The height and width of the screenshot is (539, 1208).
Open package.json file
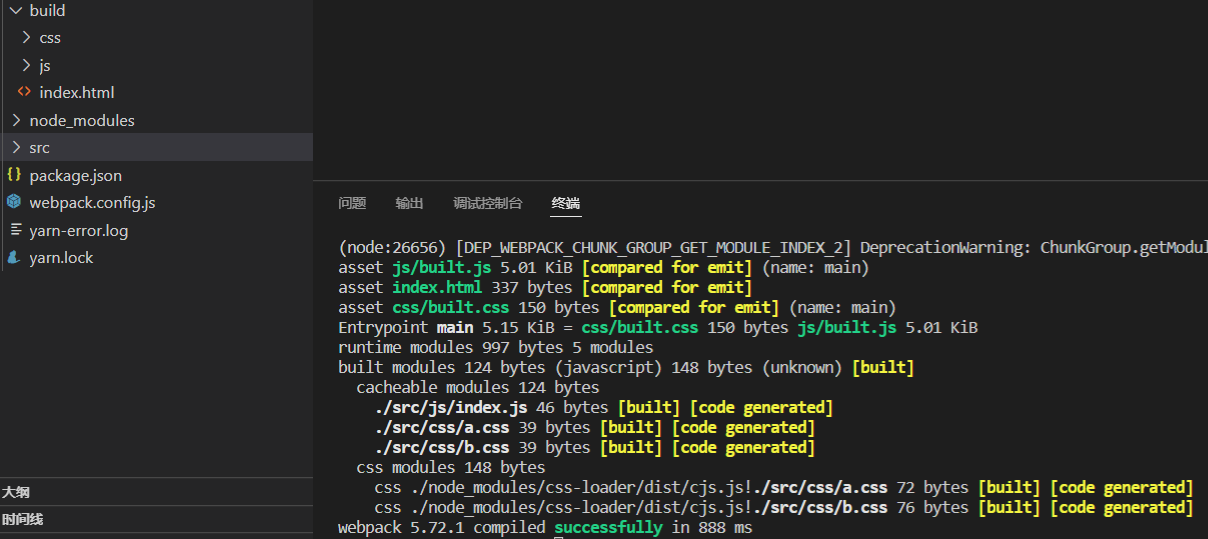(76, 175)
